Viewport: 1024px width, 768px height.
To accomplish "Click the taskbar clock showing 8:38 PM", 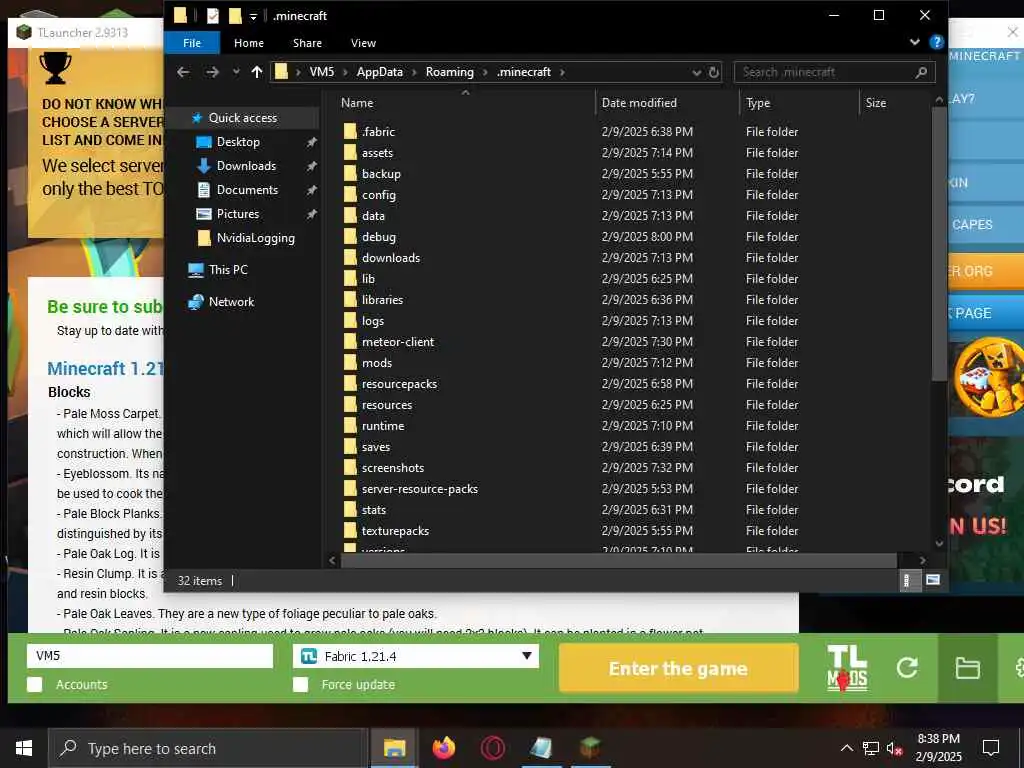I will click(x=938, y=748).
